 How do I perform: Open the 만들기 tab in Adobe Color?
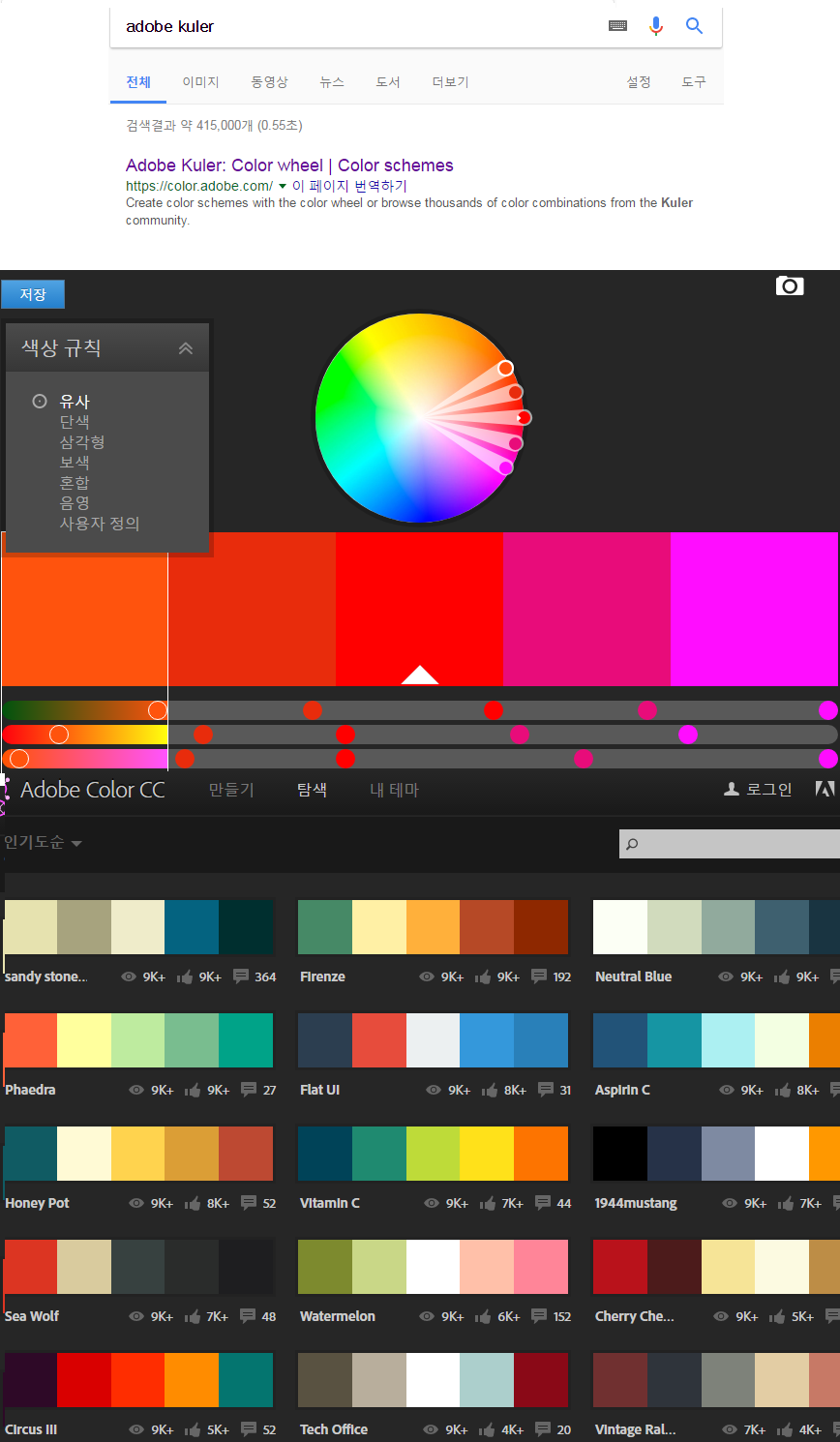click(x=231, y=790)
